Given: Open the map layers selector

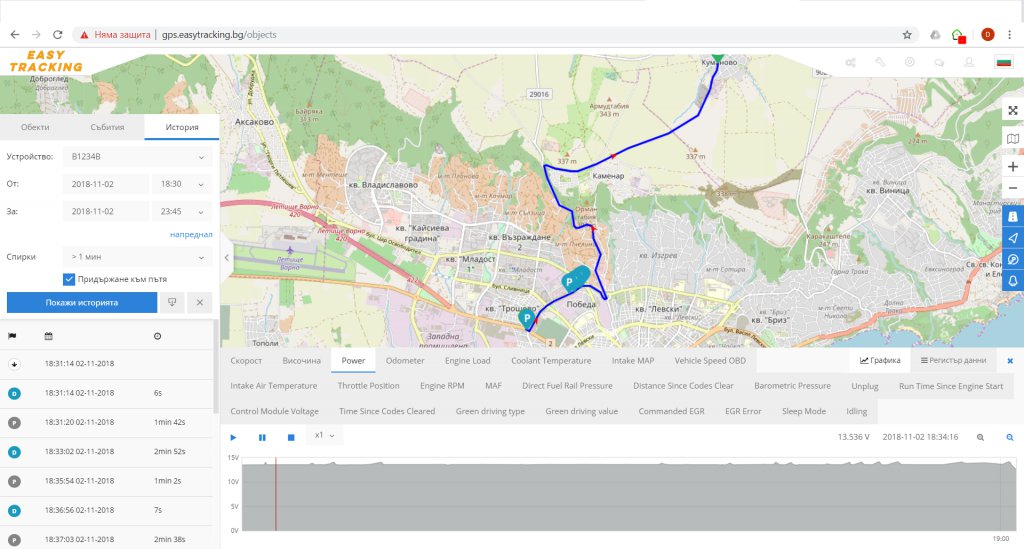Looking at the screenshot, I should (1012, 139).
